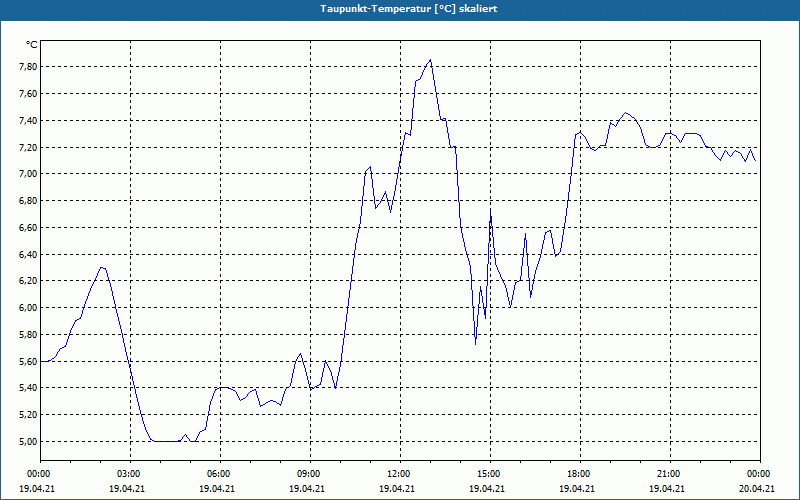Click the 7,80 y-axis value
Screen dimensions: 800x500
[x=28, y=67]
